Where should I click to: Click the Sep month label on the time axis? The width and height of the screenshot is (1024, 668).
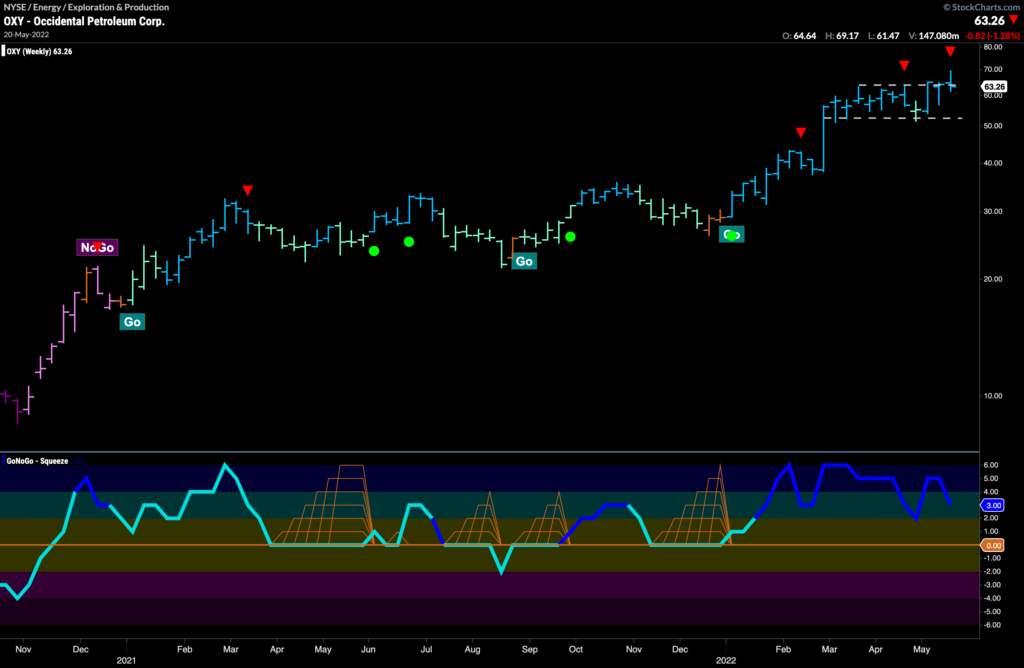pyautogui.click(x=530, y=649)
